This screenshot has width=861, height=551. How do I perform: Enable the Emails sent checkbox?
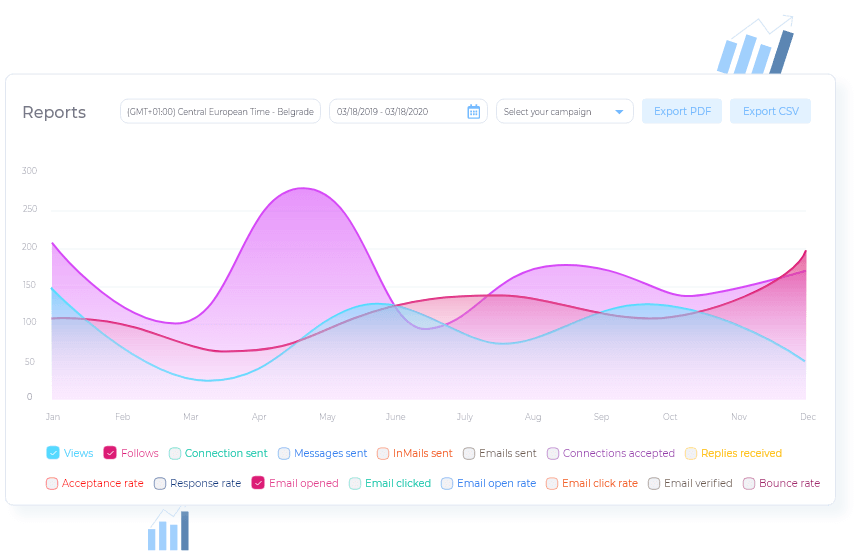pos(469,454)
